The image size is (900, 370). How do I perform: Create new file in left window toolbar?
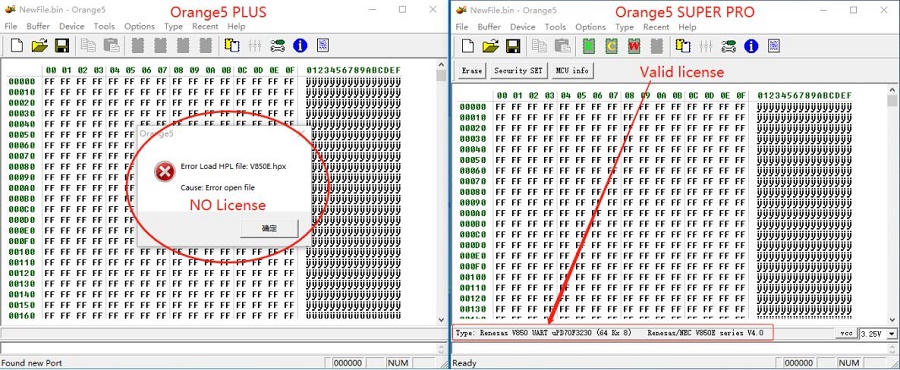(17, 45)
